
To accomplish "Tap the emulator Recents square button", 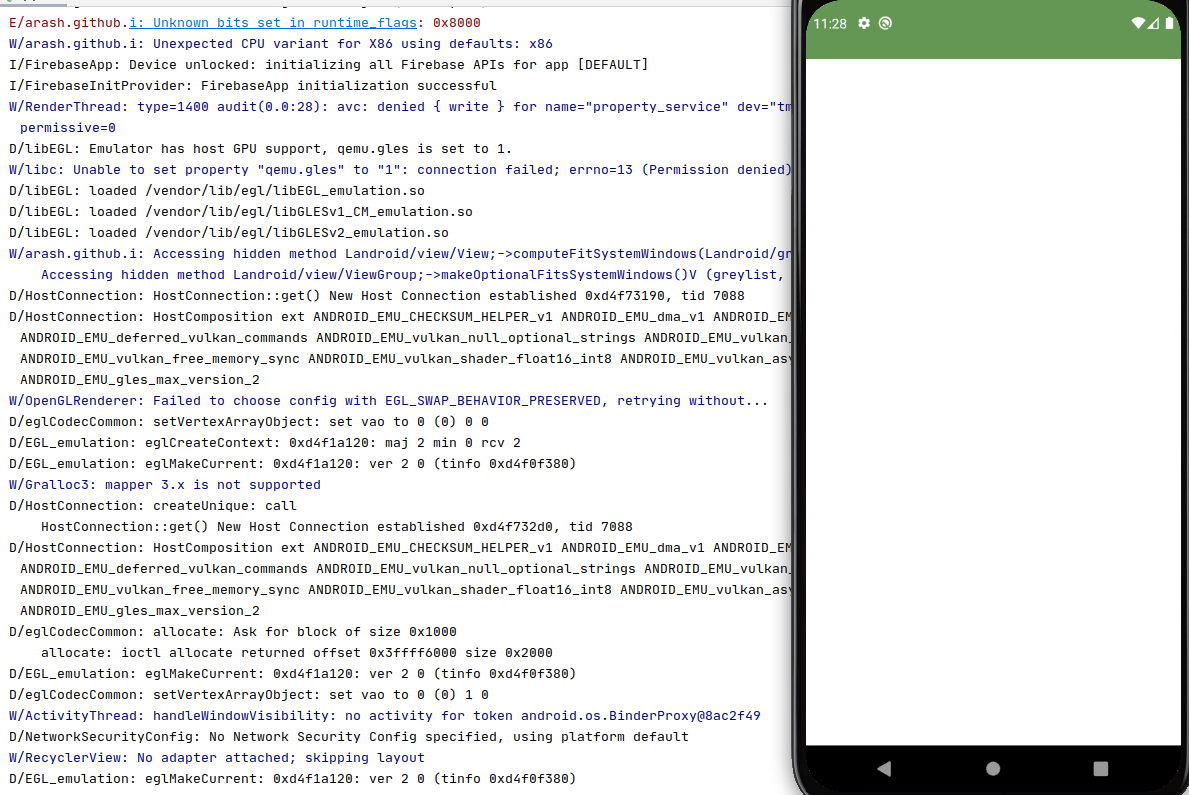I will click(x=1101, y=768).
